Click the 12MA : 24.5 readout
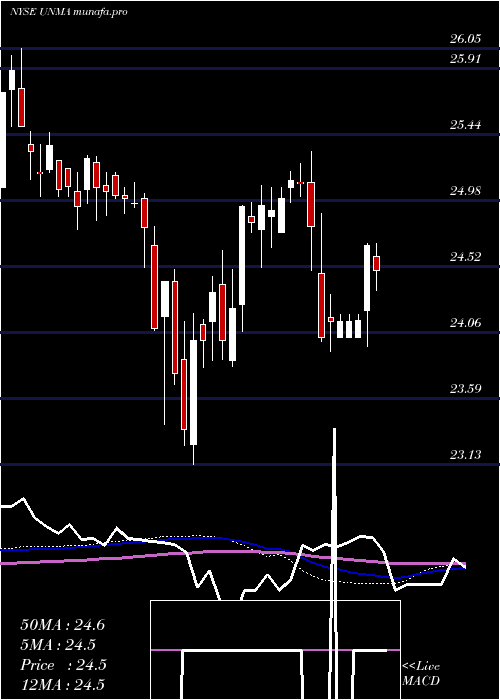 point(62,684)
